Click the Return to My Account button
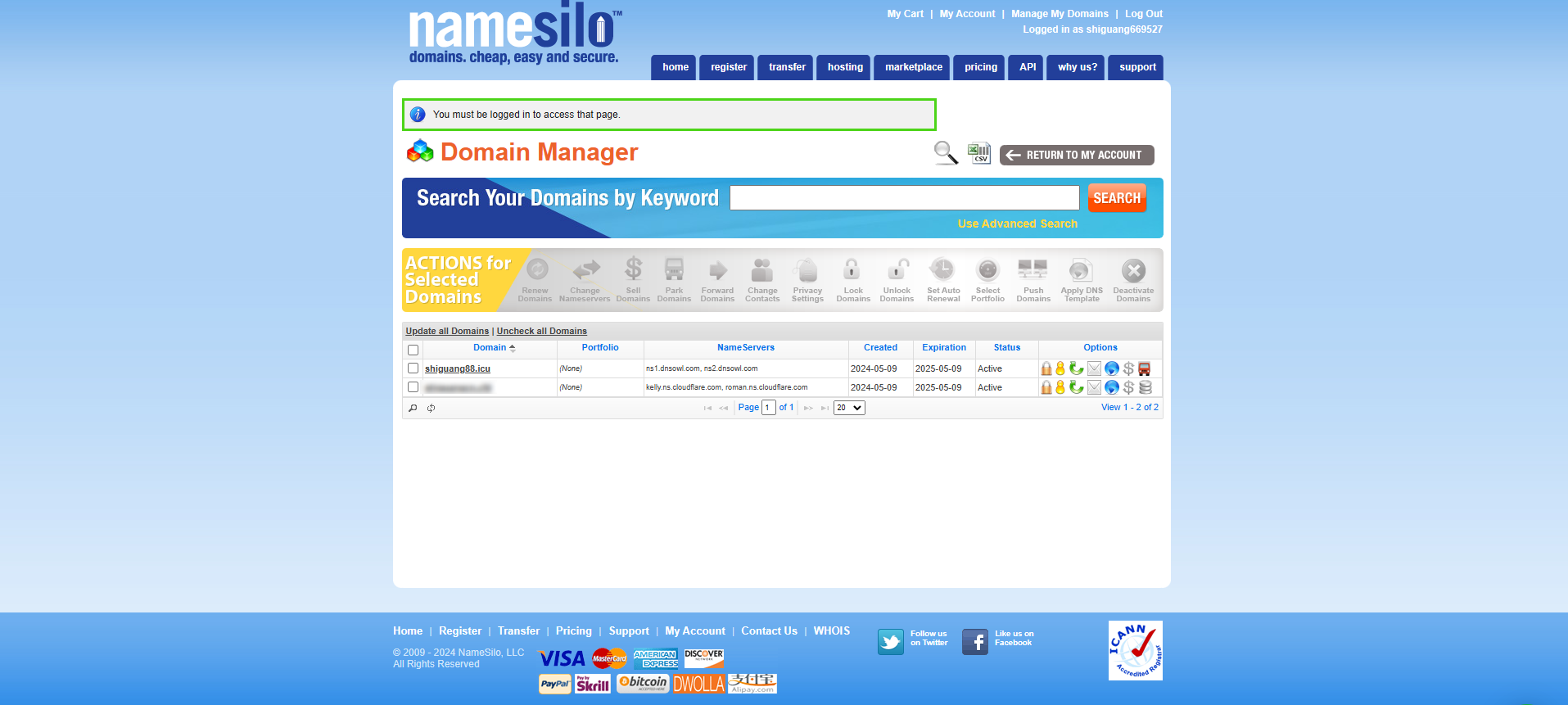 tap(1077, 155)
